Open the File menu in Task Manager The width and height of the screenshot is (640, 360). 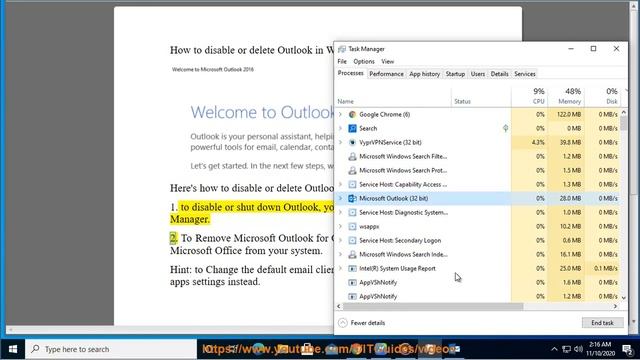tap(342, 62)
